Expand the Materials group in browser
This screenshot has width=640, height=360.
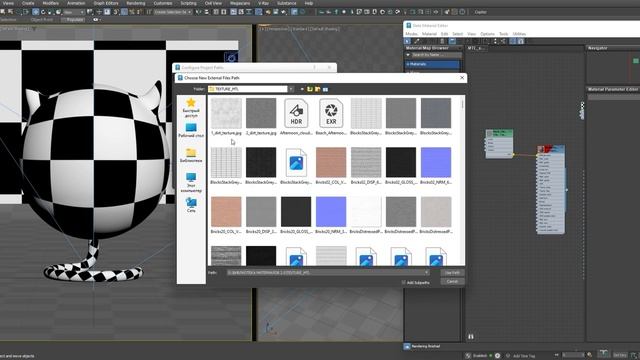point(432,64)
